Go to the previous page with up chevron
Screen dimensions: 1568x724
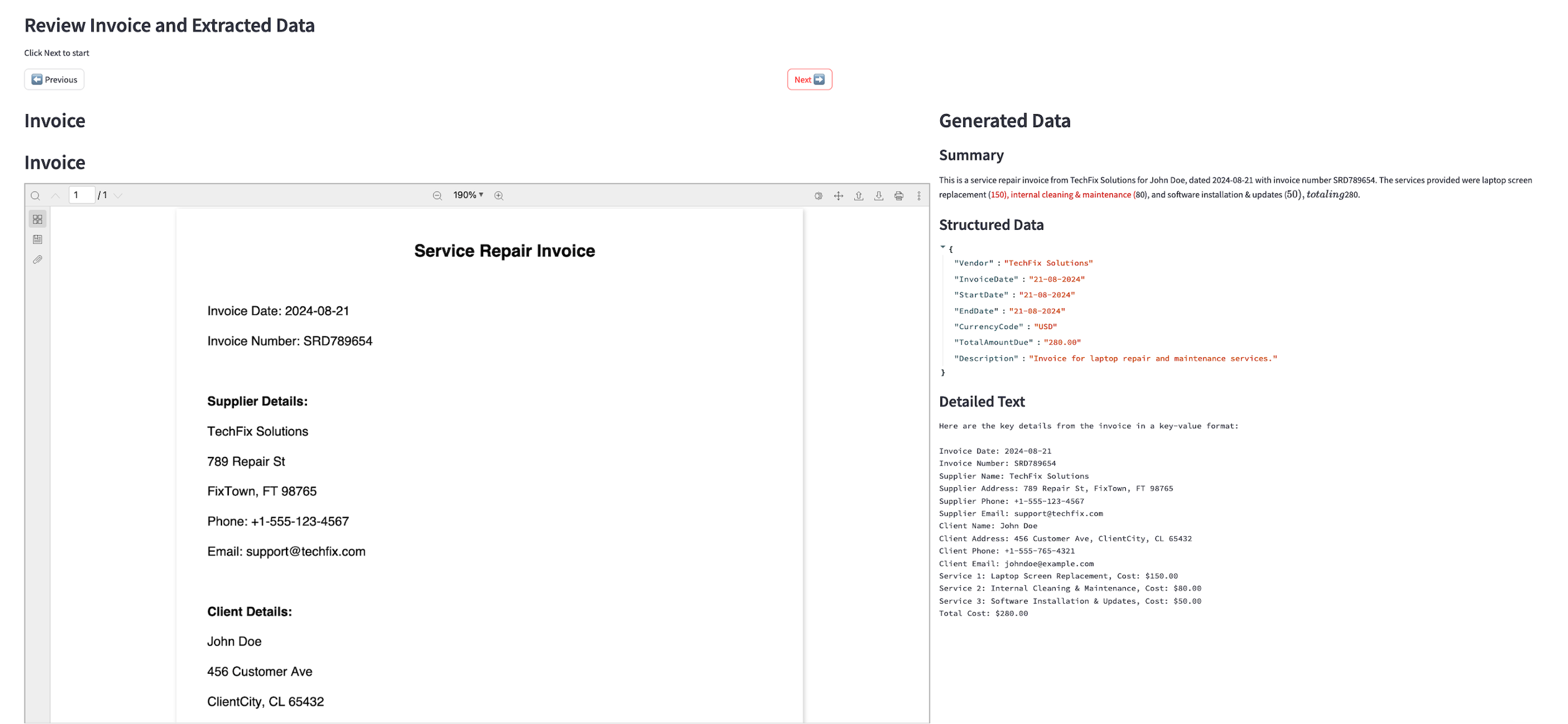(x=55, y=195)
